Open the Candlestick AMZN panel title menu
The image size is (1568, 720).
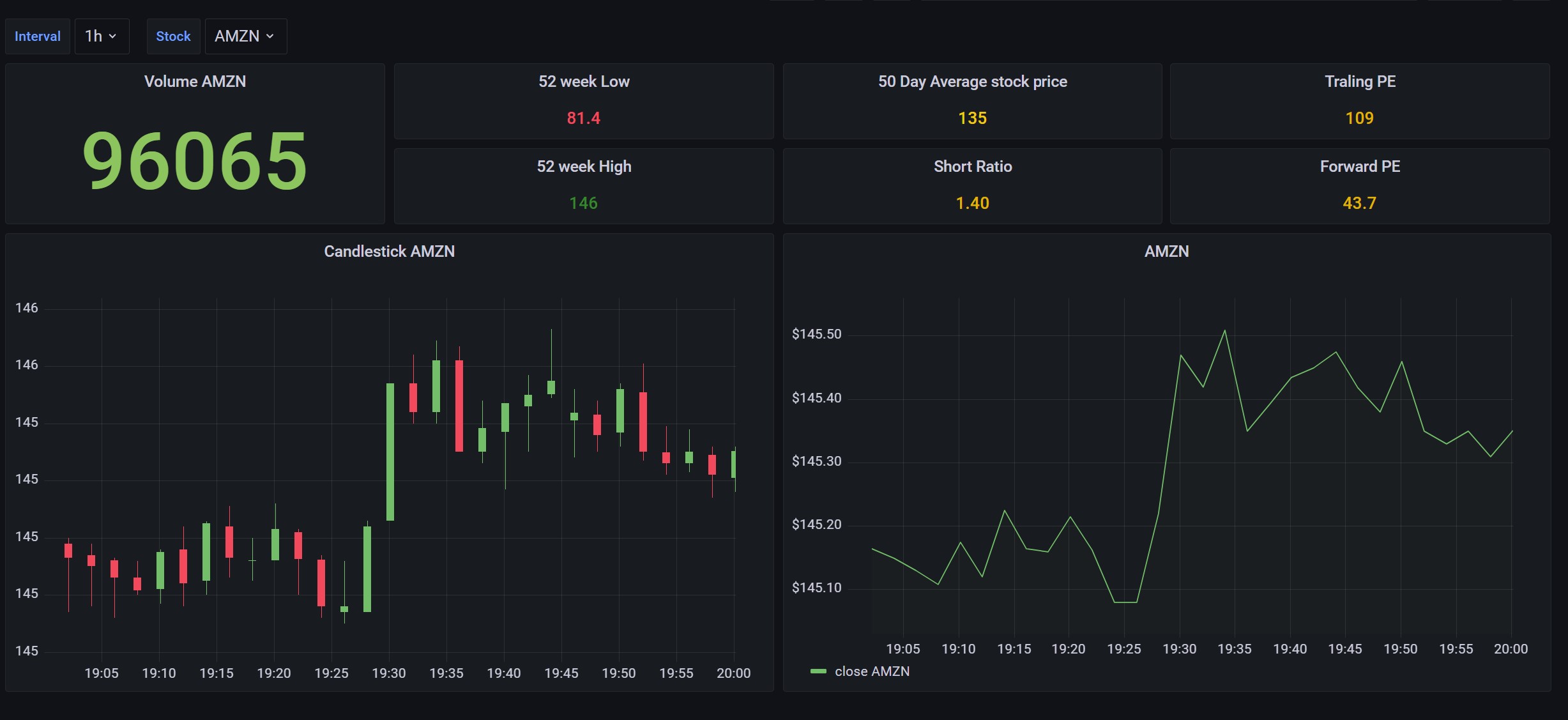[389, 251]
